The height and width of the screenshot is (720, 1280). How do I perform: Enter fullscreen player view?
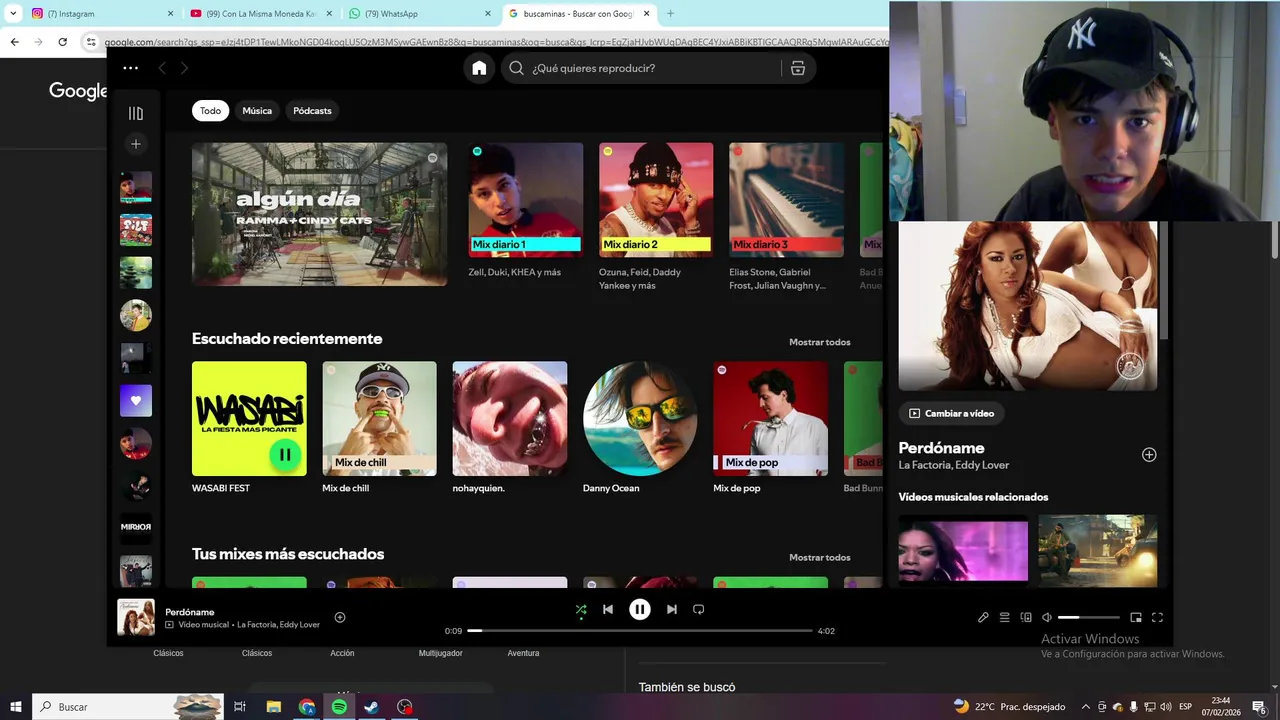(x=1157, y=618)
